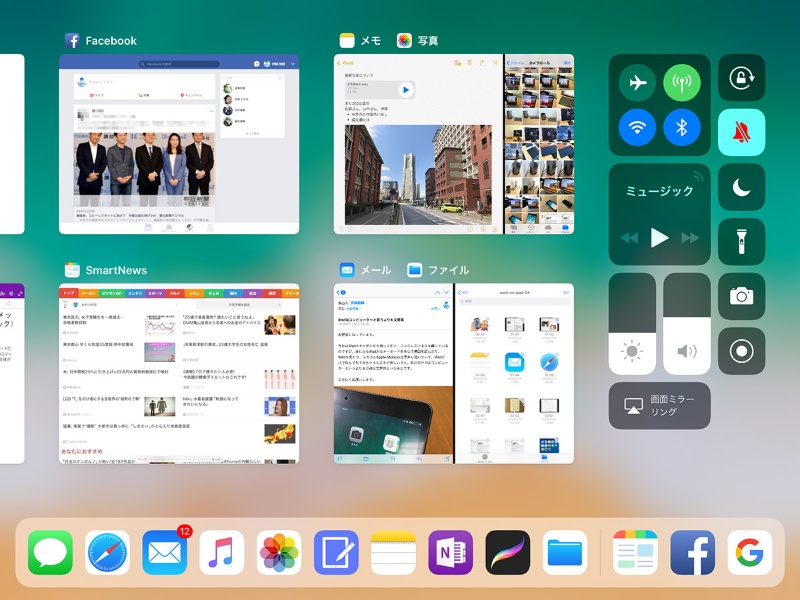Adjust the brightness slider
The height and width of the screenshot is (600, 800).
pos(632,323)
